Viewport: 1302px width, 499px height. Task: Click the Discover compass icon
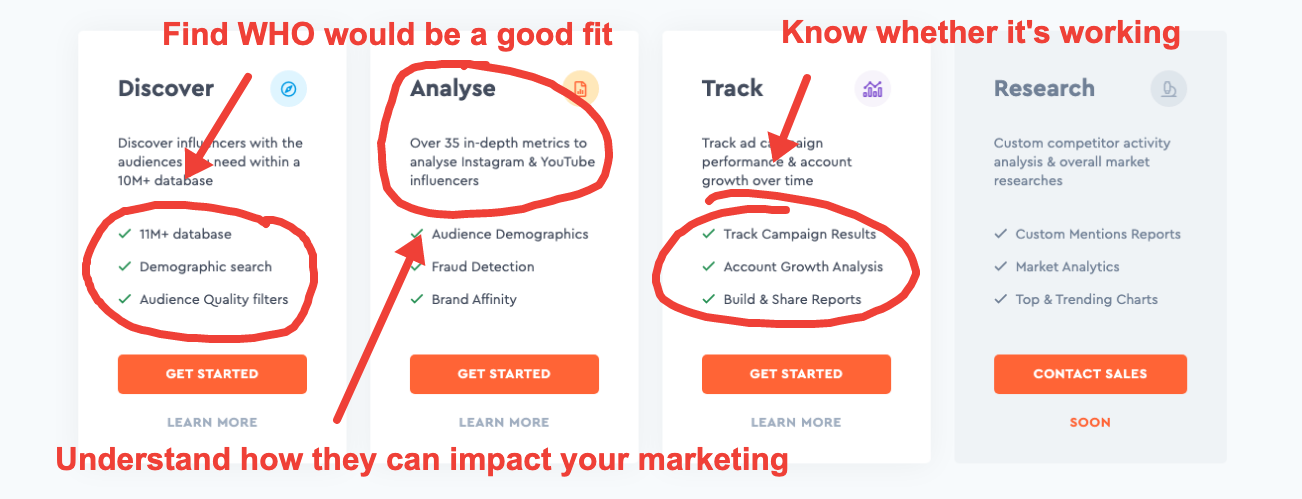[x=288, y=89]
